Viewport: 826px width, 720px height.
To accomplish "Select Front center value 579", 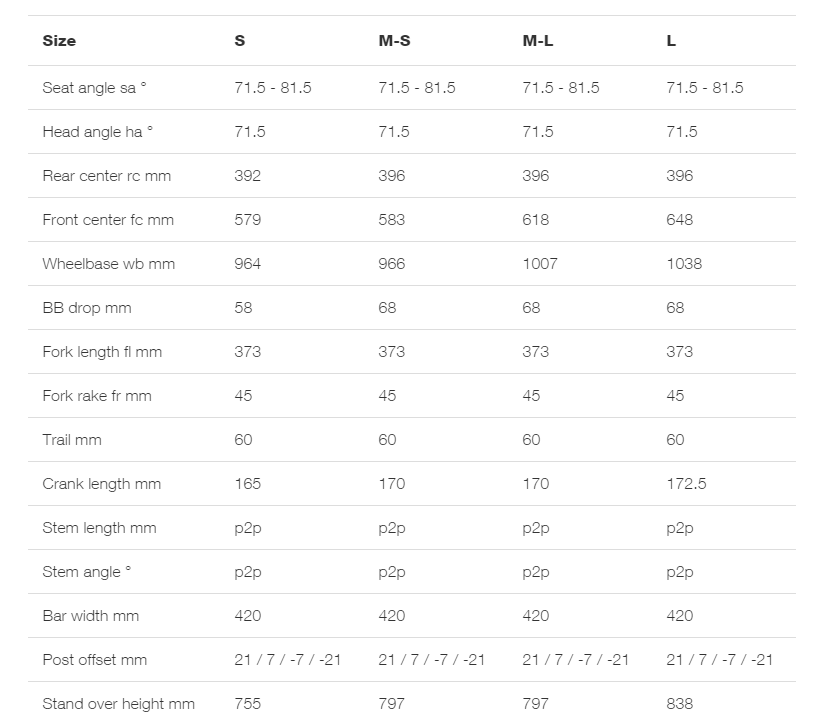I will coord(248,220).
